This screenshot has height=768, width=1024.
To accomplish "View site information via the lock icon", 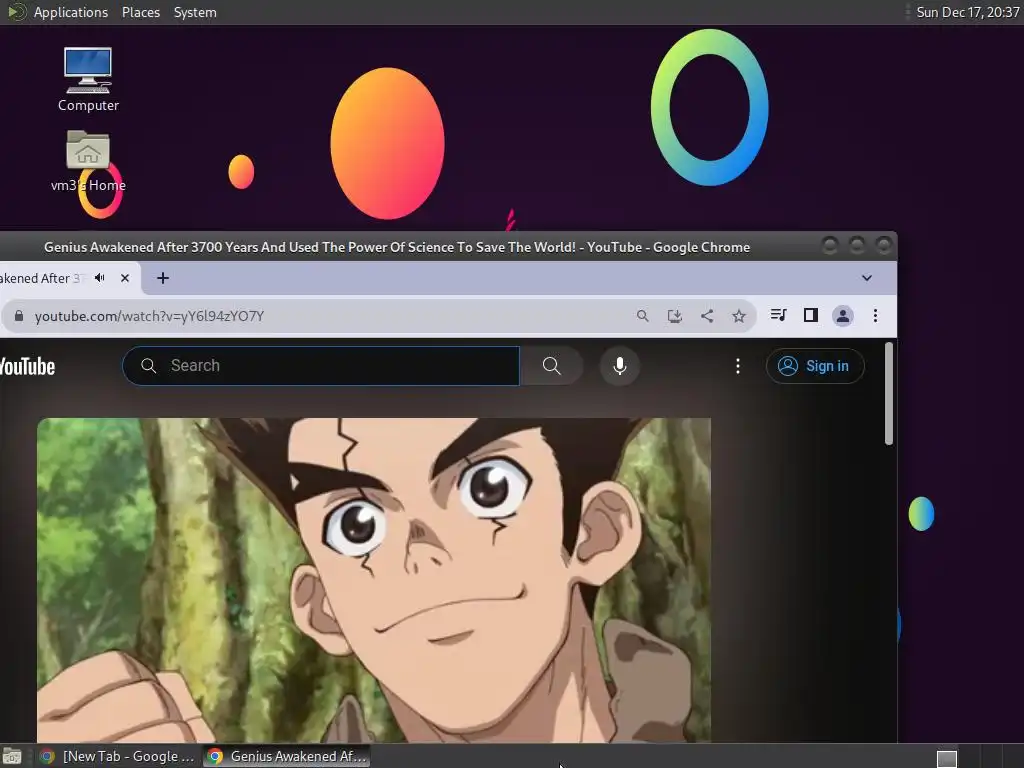I will point(19,316).
